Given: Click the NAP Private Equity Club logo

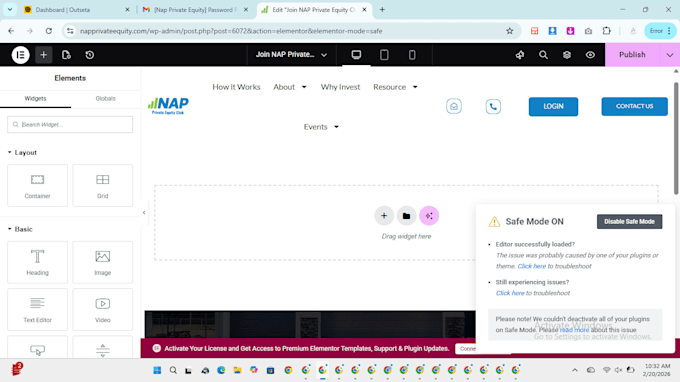Looking at the screenshot, I should point(168,106).
